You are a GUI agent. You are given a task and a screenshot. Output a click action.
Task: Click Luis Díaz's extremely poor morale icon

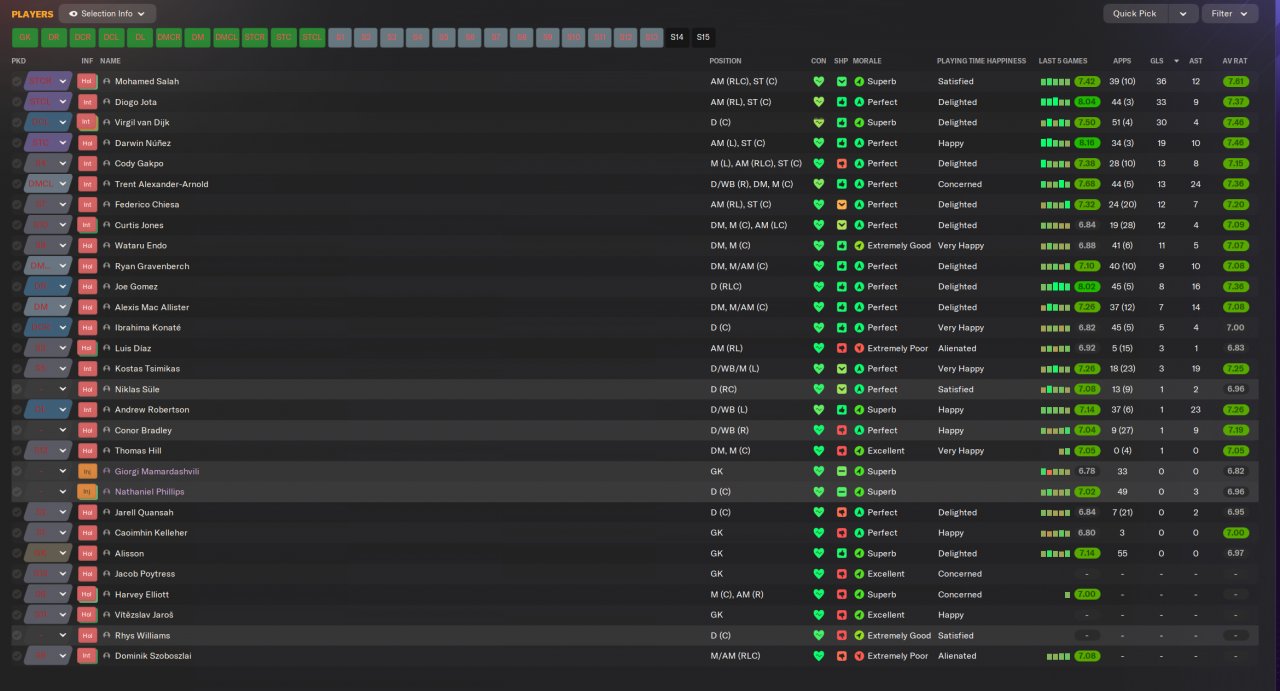859,348
